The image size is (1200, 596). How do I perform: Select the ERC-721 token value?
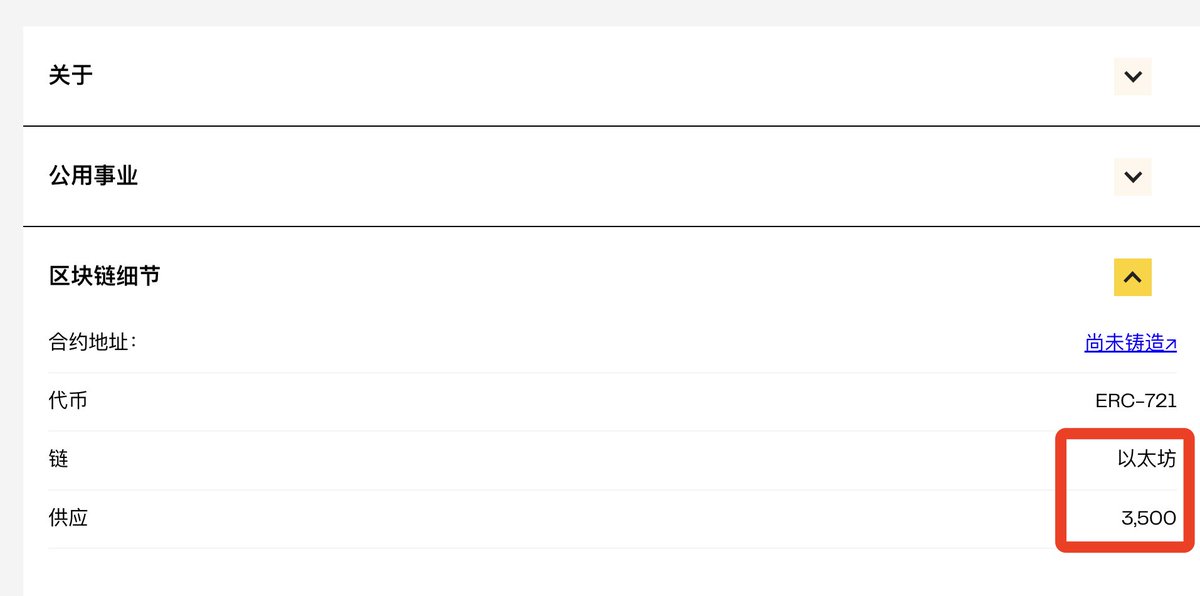[1136, 401]
